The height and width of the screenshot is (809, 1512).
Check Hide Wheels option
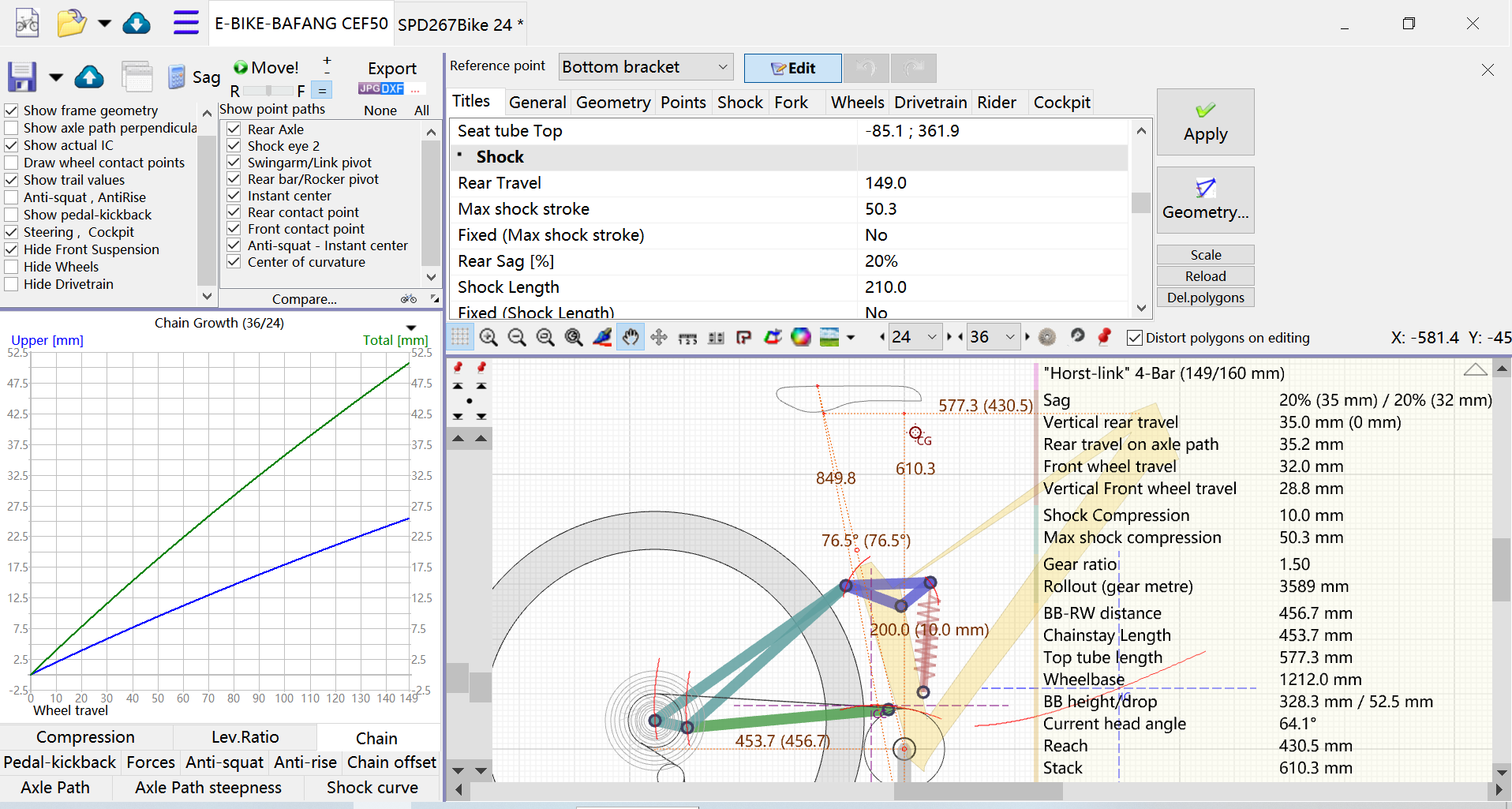12,267
